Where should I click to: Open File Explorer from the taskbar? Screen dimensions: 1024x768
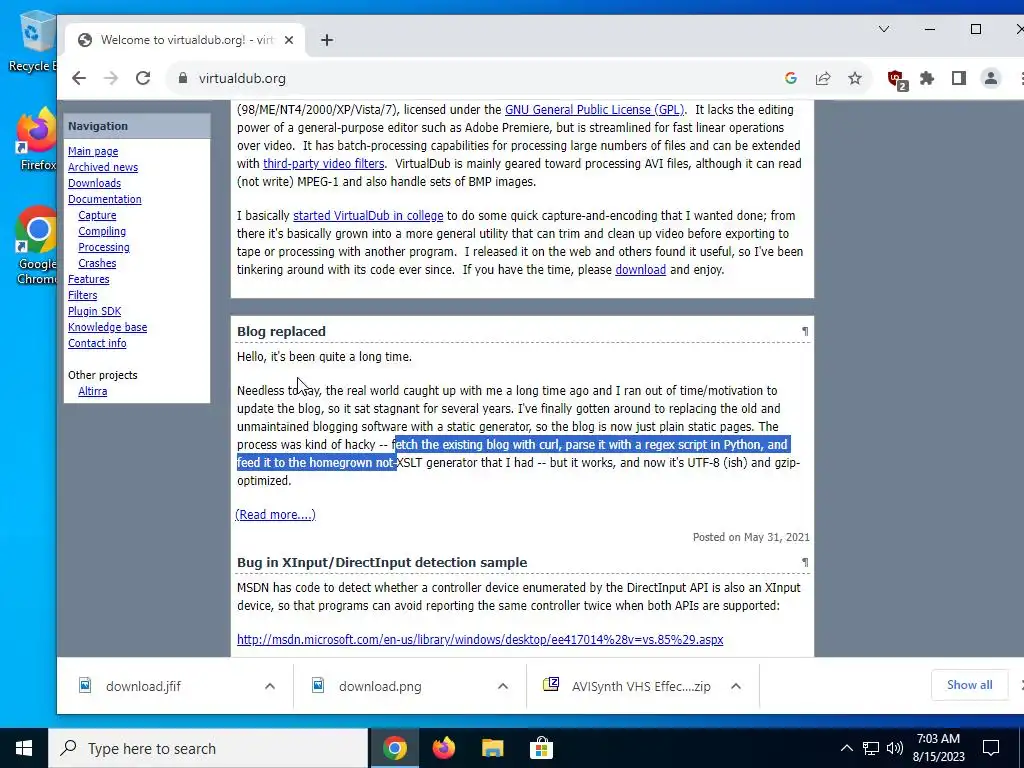tap(492, 748)
